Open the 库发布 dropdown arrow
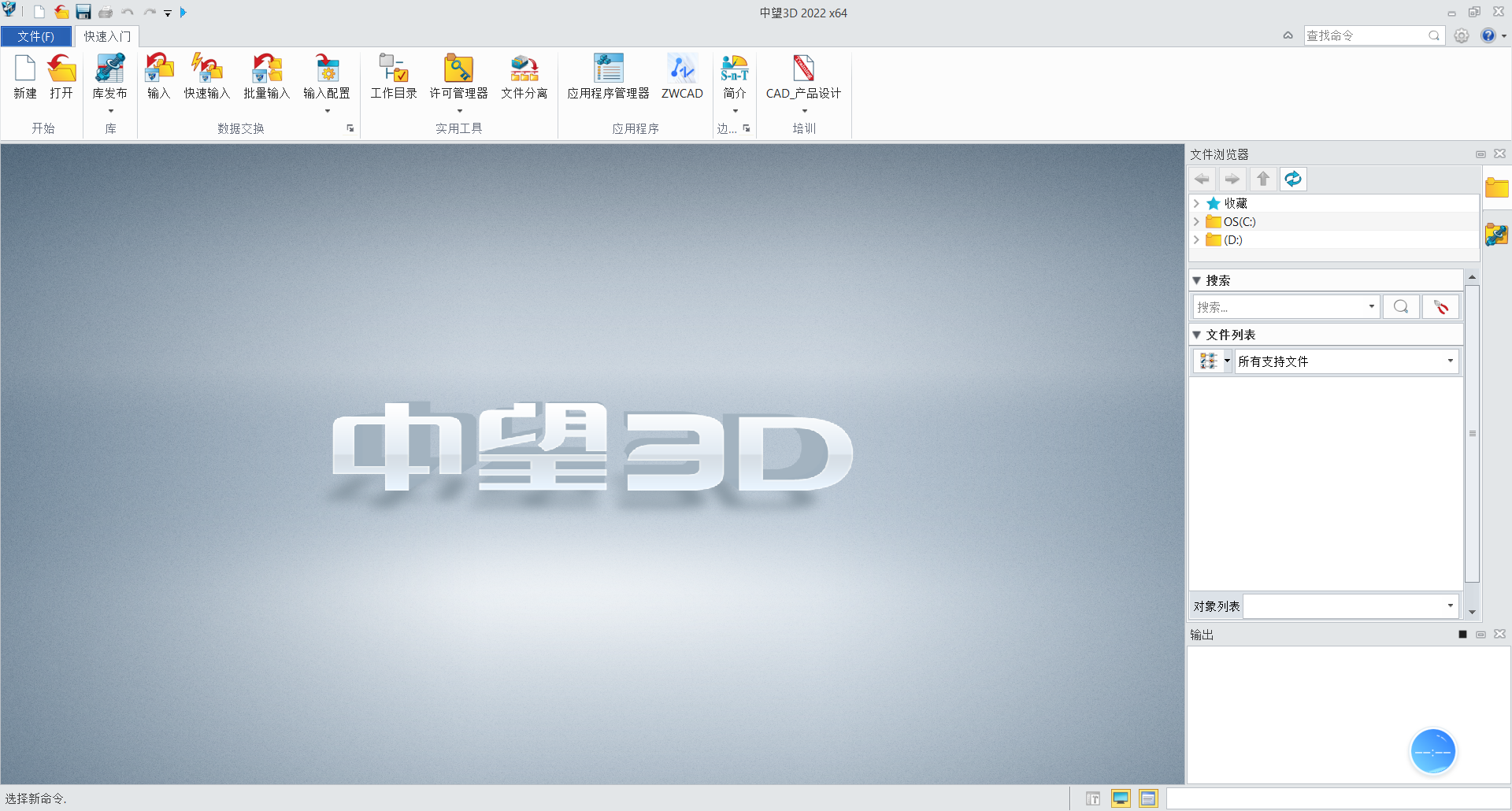 click(111, 111)
